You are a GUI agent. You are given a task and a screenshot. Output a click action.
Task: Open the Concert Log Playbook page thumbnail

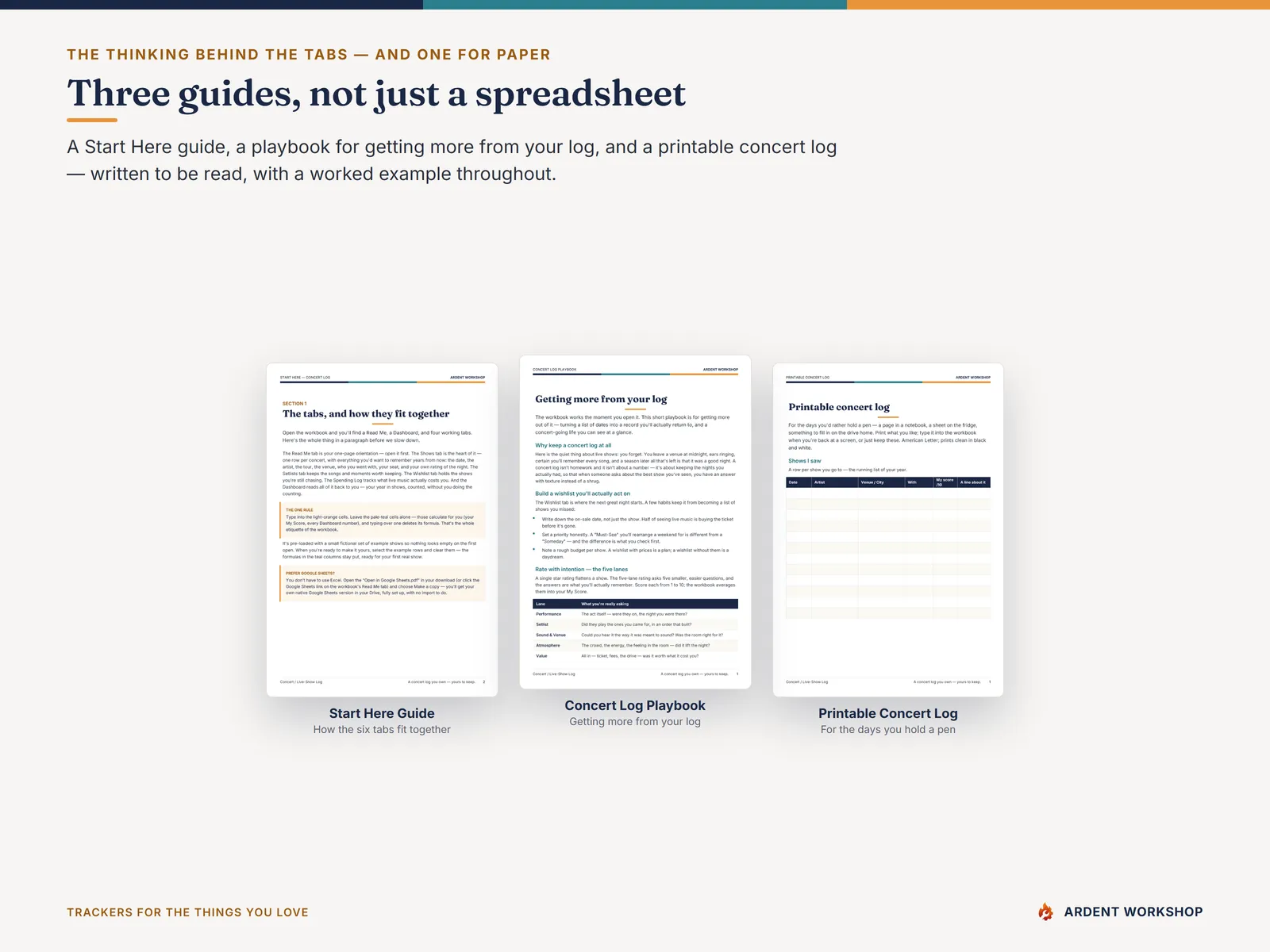point(635,522)
